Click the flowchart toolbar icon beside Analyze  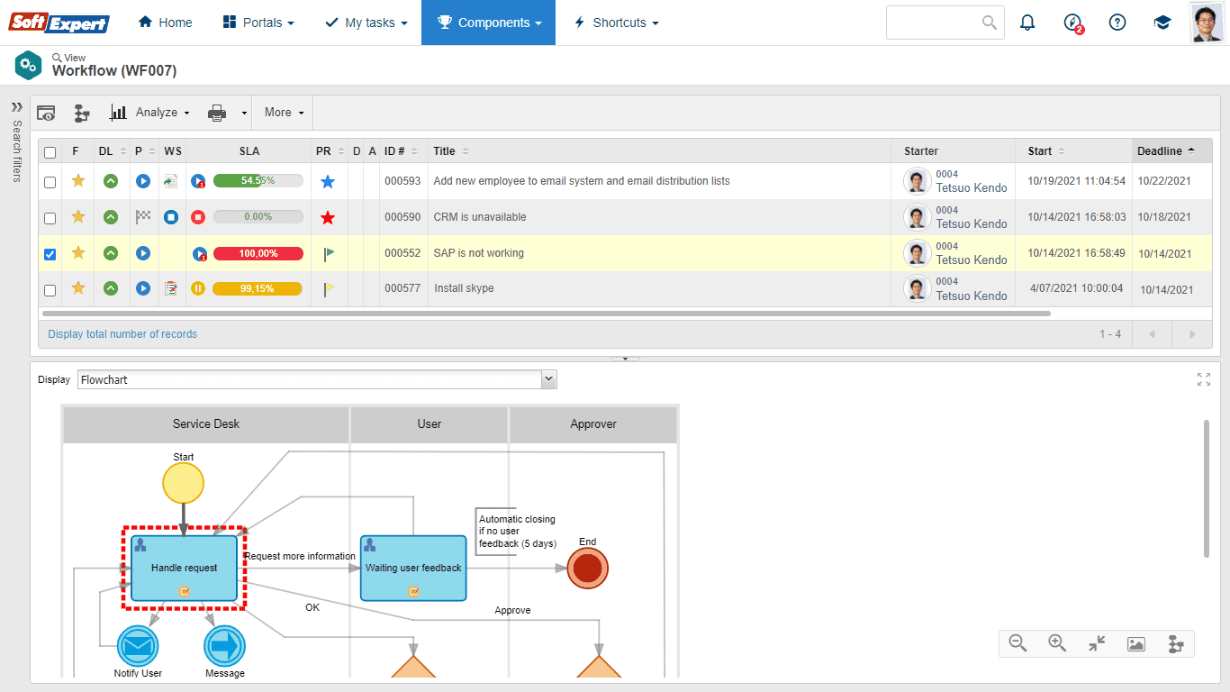82,113
